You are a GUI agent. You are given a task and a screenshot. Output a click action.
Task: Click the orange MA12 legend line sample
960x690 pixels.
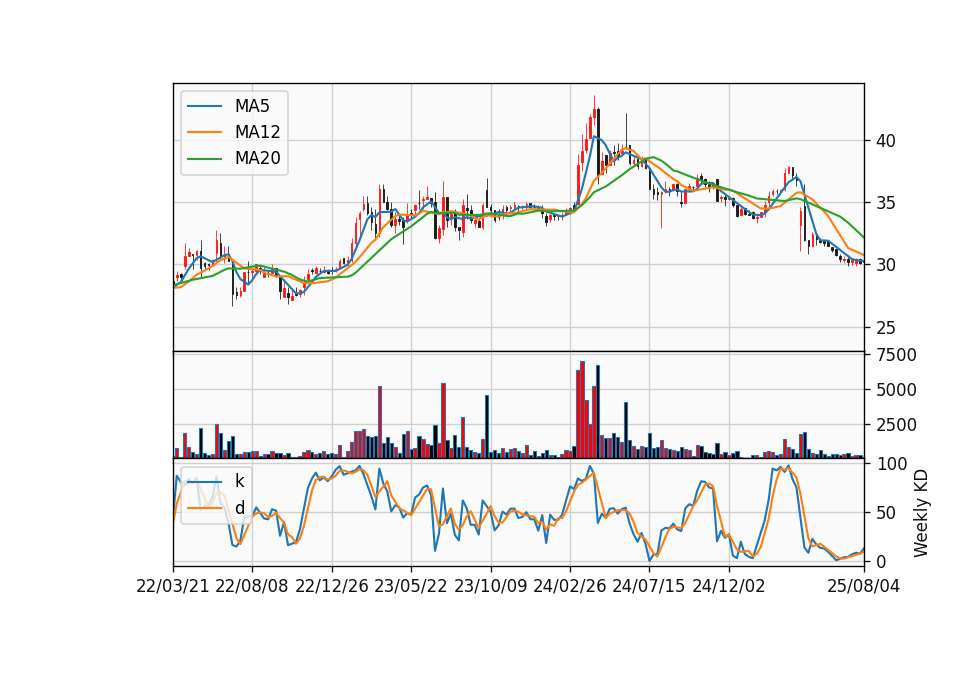(x=204, y=132)
